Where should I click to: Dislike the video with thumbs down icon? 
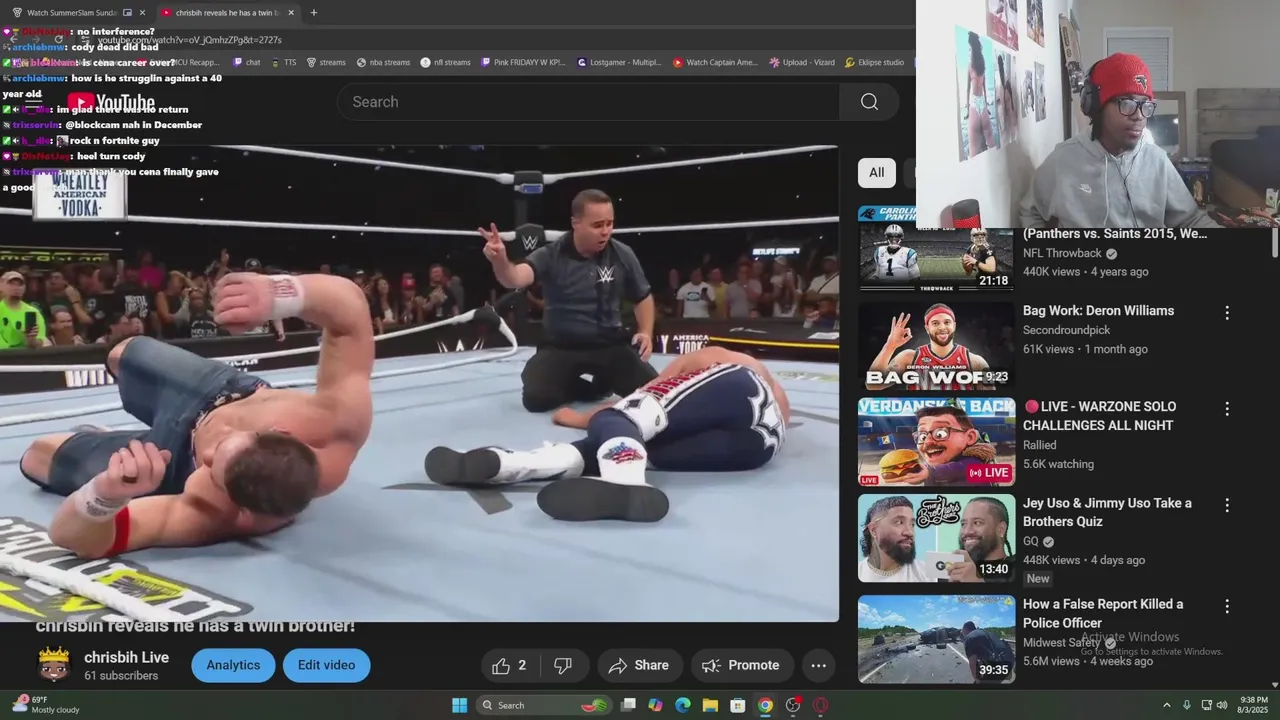point(563,665)
